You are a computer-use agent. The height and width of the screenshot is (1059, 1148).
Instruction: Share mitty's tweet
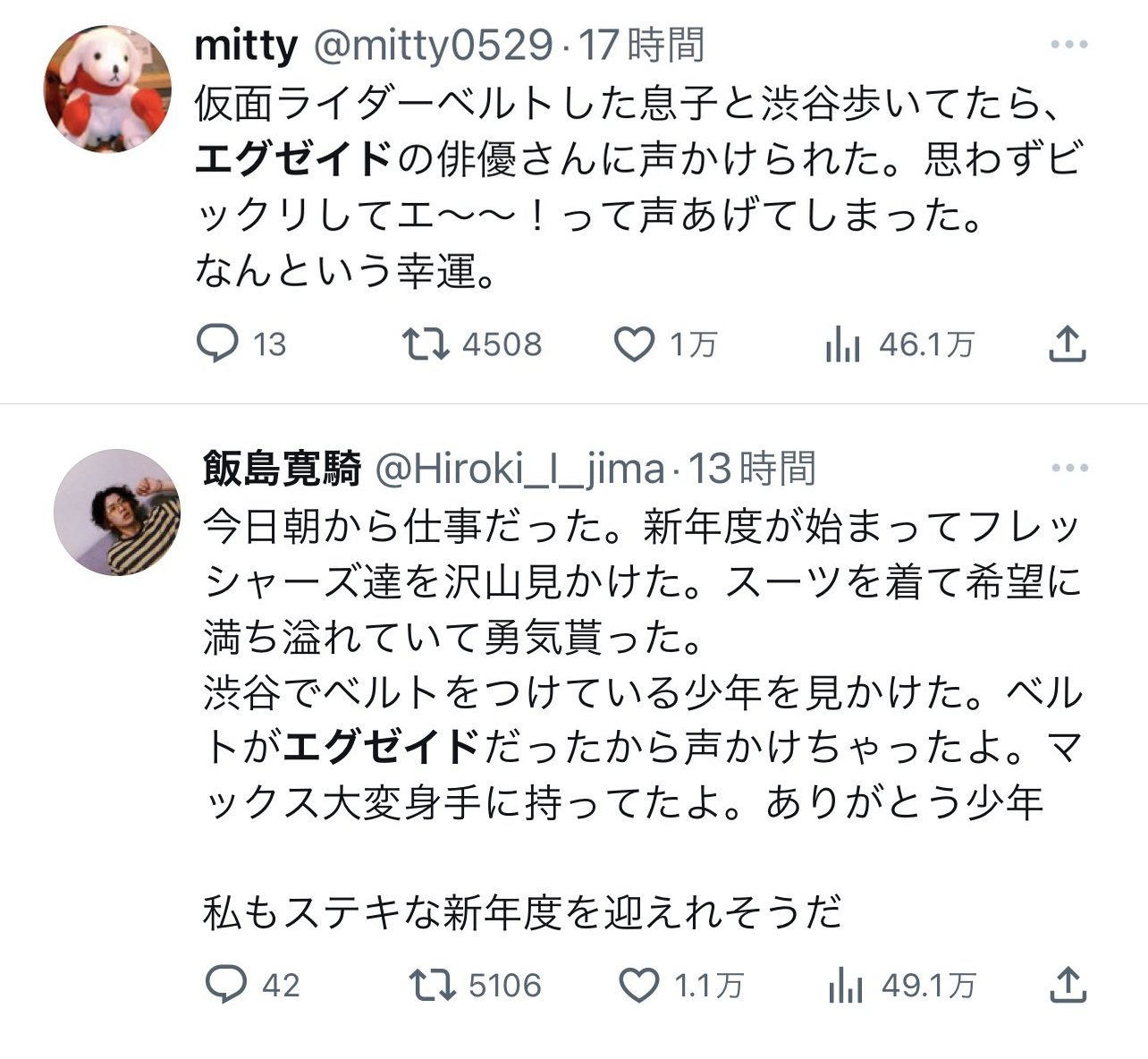coord(1067,343)
